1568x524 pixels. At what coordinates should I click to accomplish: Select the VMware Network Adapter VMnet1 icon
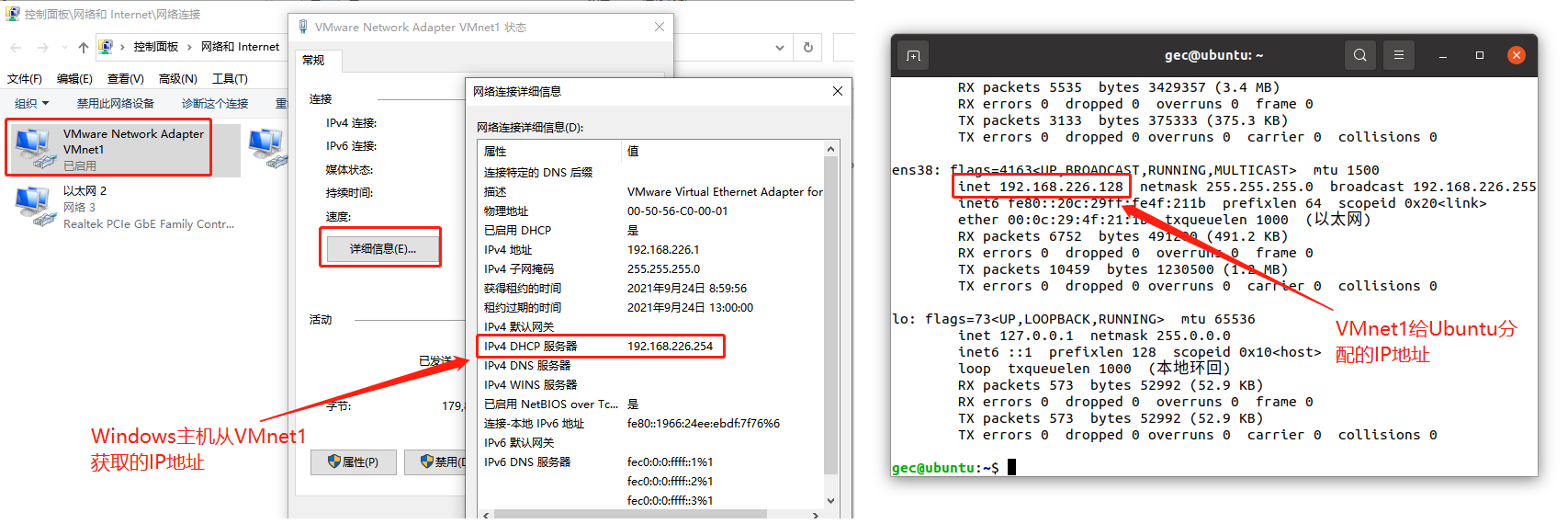tap(34, 148)
